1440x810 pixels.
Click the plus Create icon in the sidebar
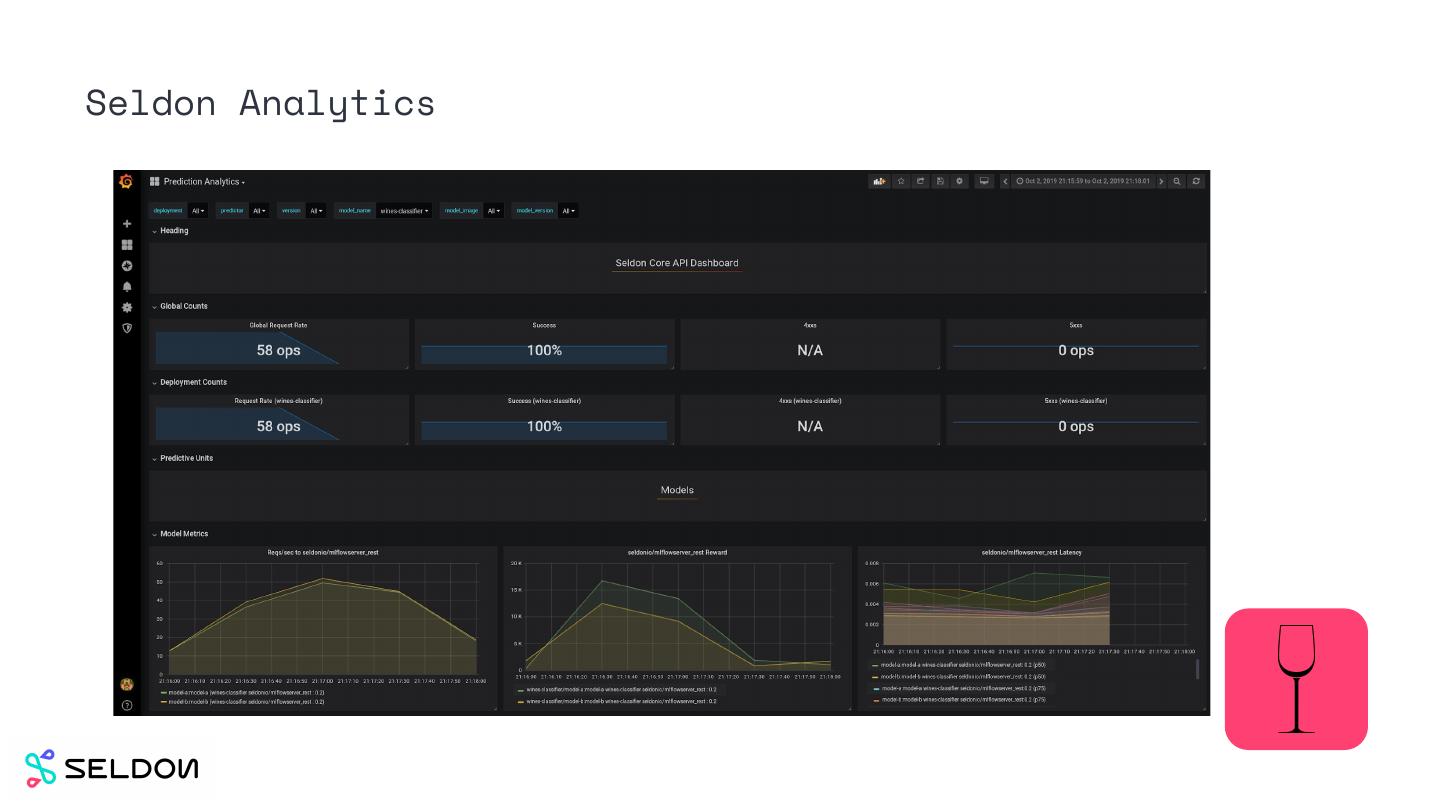click(x=127, y=224)
